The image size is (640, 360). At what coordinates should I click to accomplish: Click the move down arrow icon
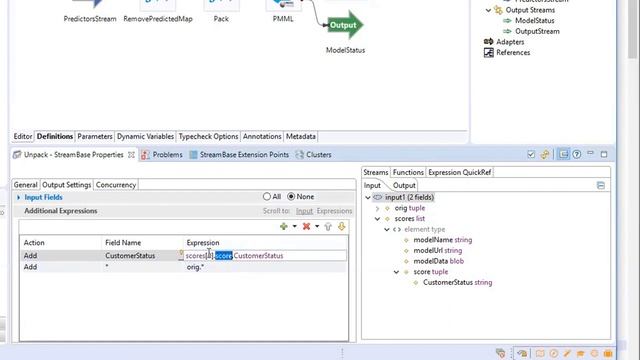click(x=342, y=227)
